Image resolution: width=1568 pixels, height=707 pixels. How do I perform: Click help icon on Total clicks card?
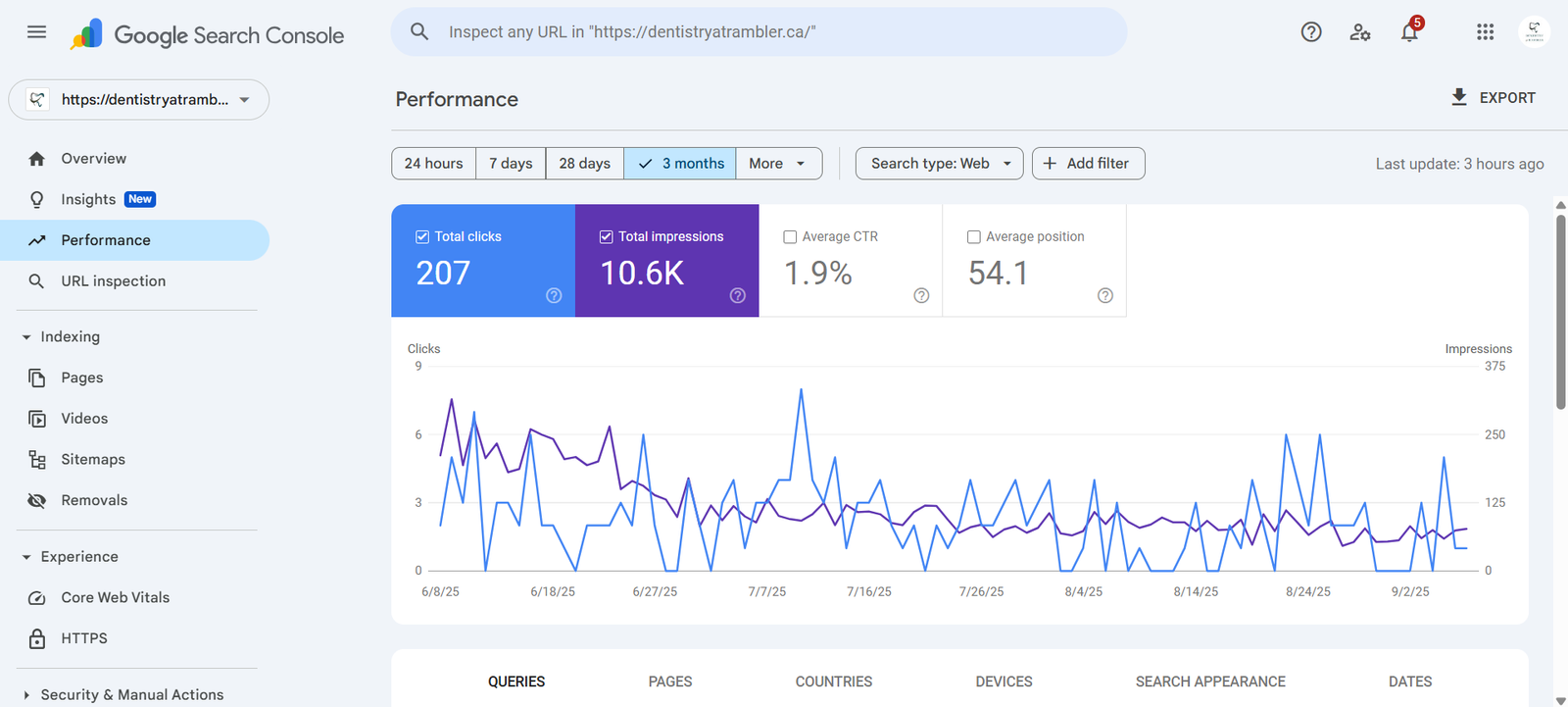click(x=554, y=296)
